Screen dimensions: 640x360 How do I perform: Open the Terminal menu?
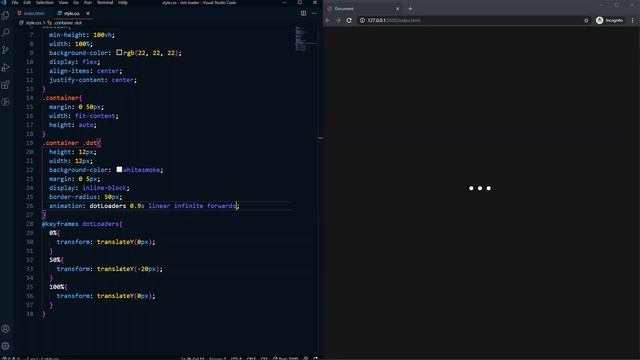(105, 2)
